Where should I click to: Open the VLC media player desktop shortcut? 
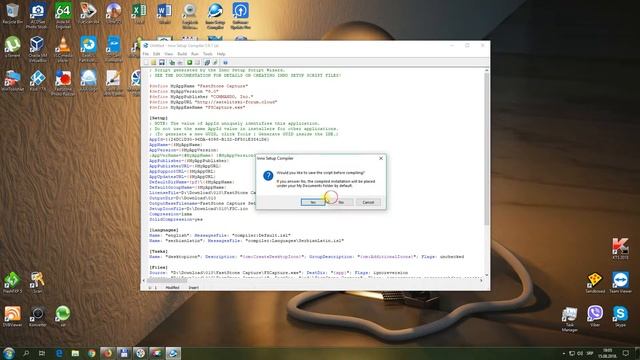[x=63, y=49]
